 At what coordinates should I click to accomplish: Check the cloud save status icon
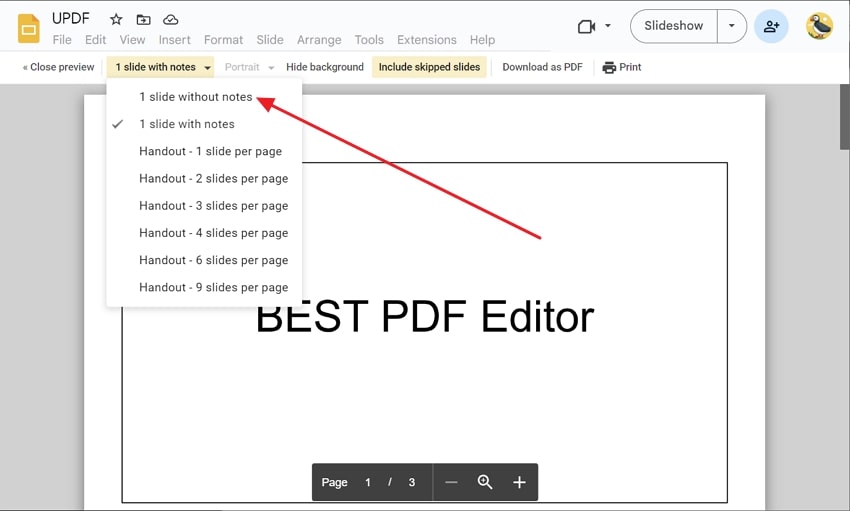coord(171,20)
